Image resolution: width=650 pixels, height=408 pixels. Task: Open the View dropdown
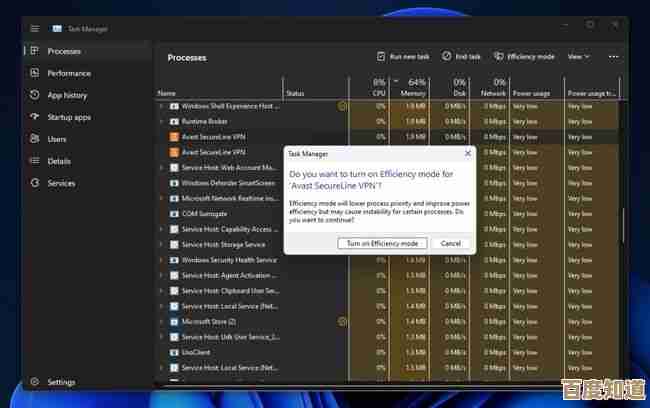pos(578,57)
